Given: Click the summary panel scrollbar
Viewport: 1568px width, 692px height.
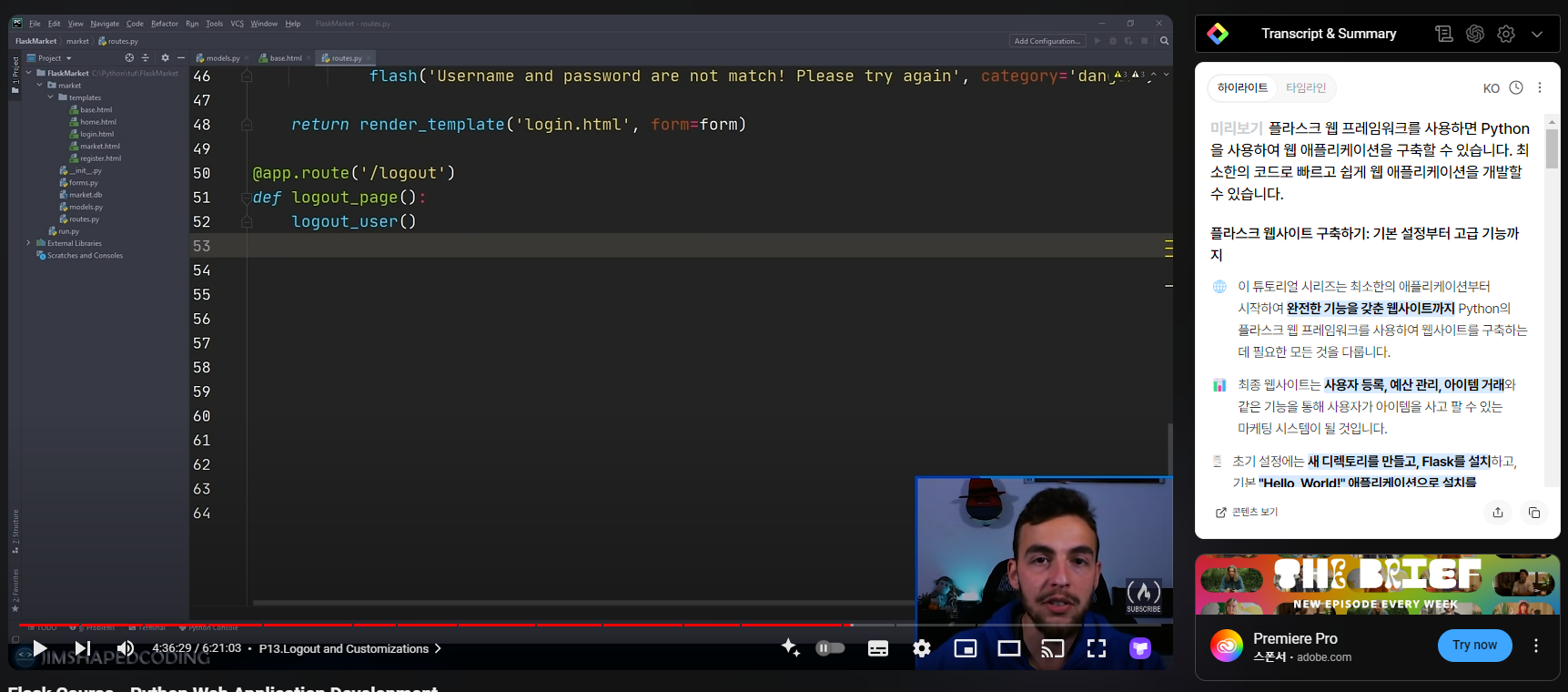Looking at the screenshot, I should 1552,148.
